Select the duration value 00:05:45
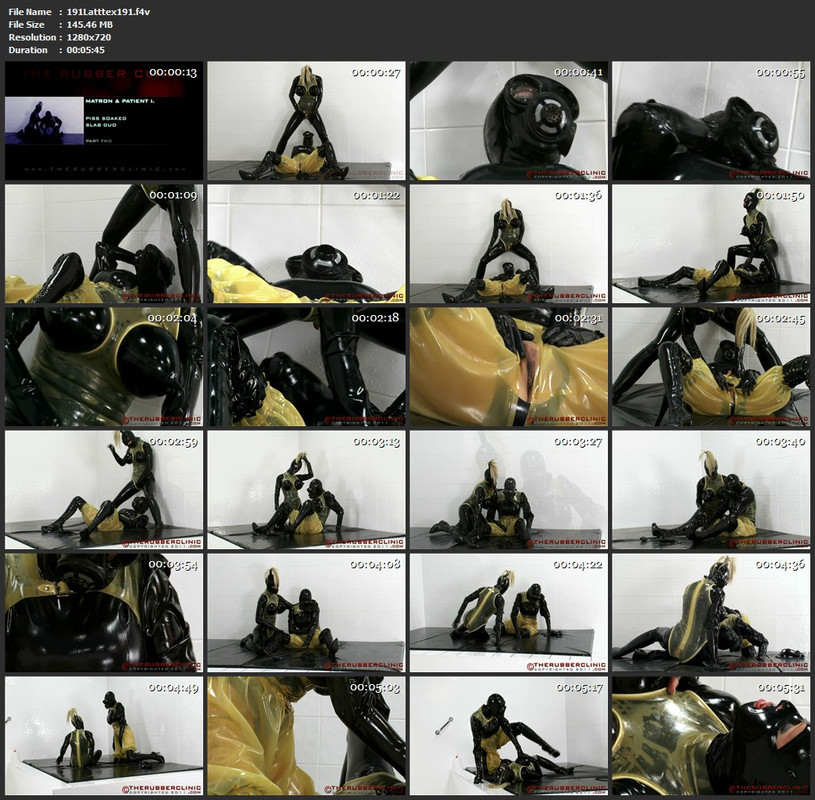This screenshot has height=800, width=815. coord(85,50)
